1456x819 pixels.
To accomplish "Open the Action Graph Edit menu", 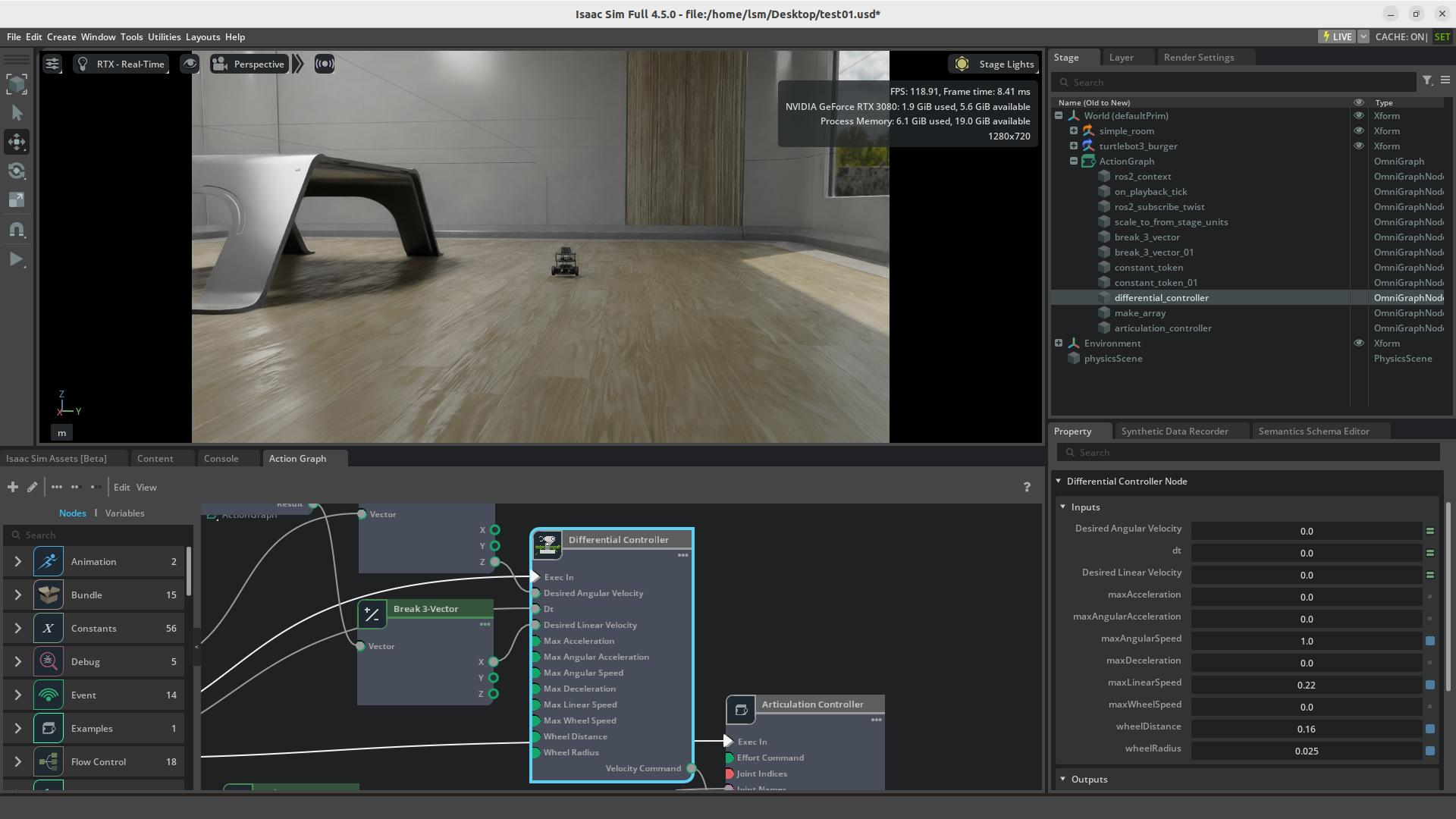I will coord(122,488).
